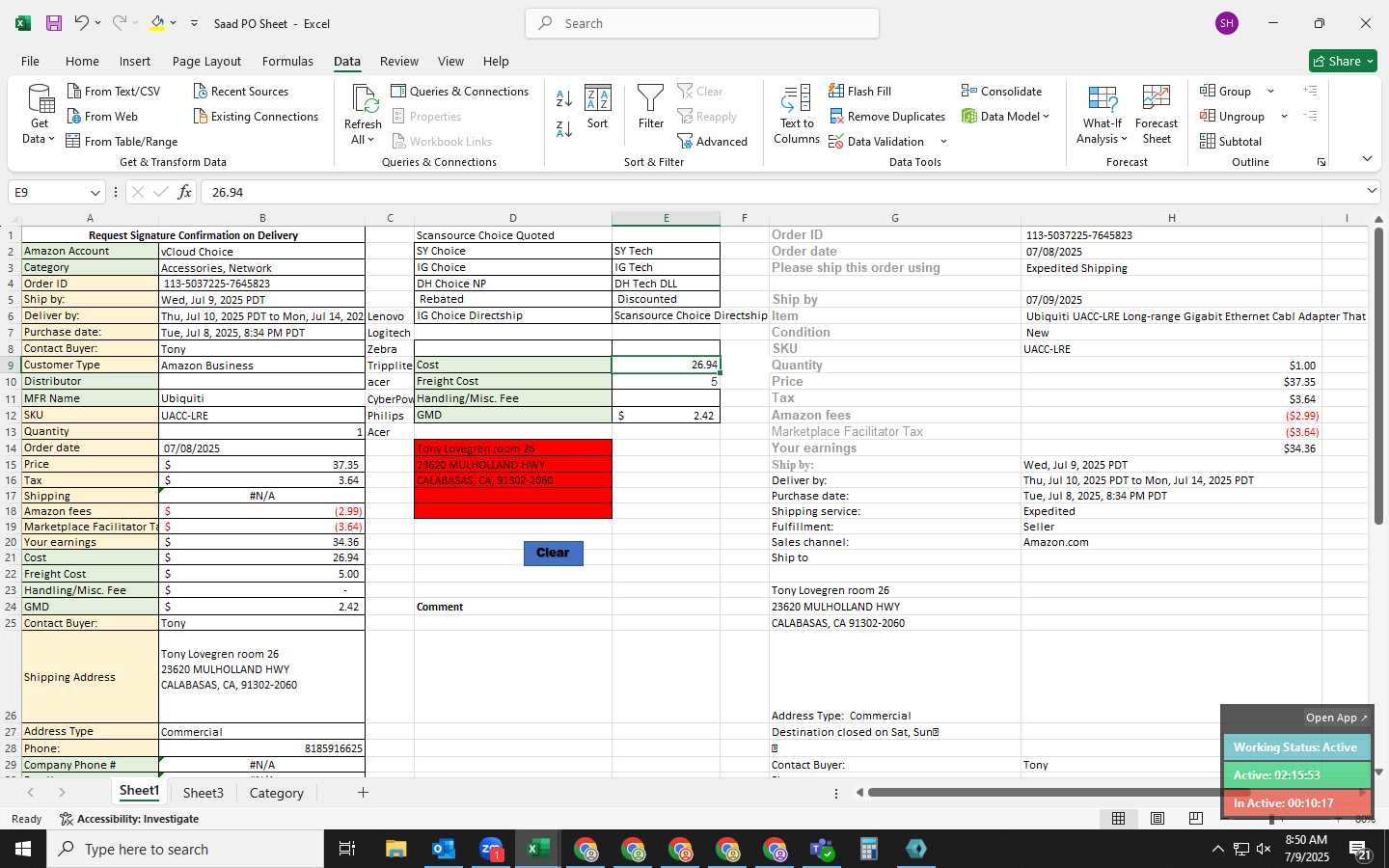Switch to Sheet3 worksheet

click(204, 793)
